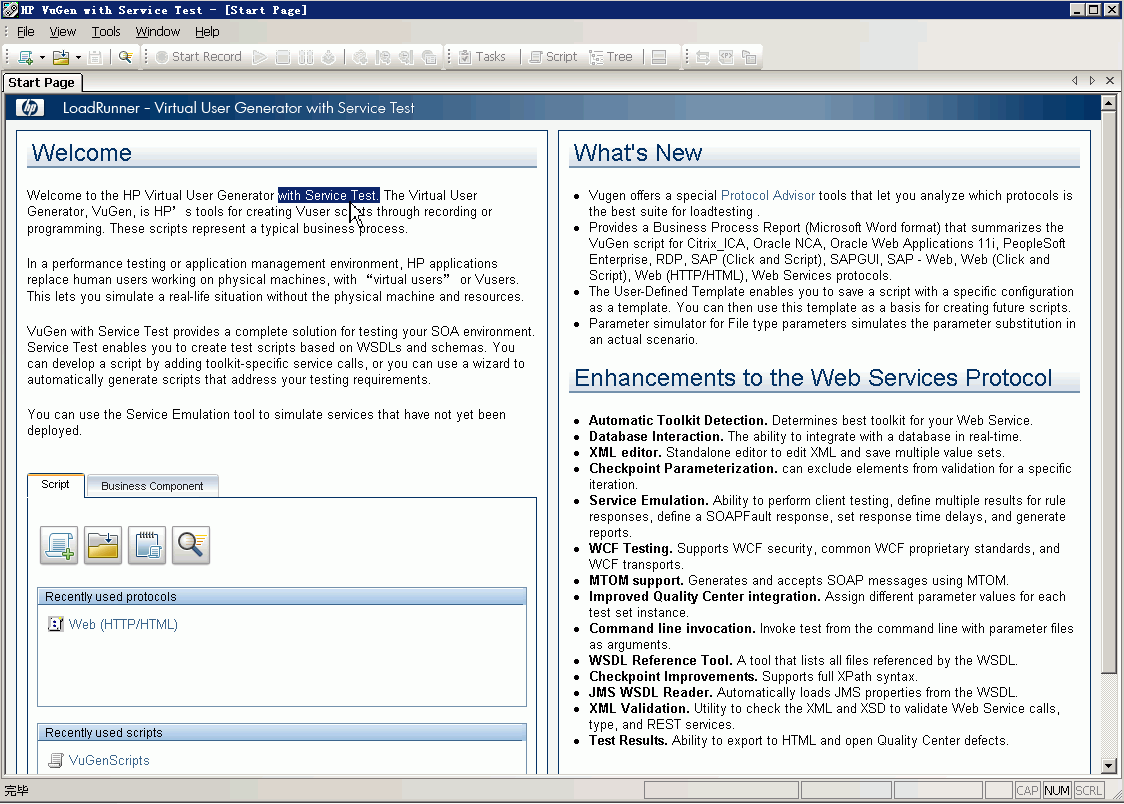Click Start Record in the toolbar
The width and height of the screenshot is (1124, 804).
[x=199, y=57]
